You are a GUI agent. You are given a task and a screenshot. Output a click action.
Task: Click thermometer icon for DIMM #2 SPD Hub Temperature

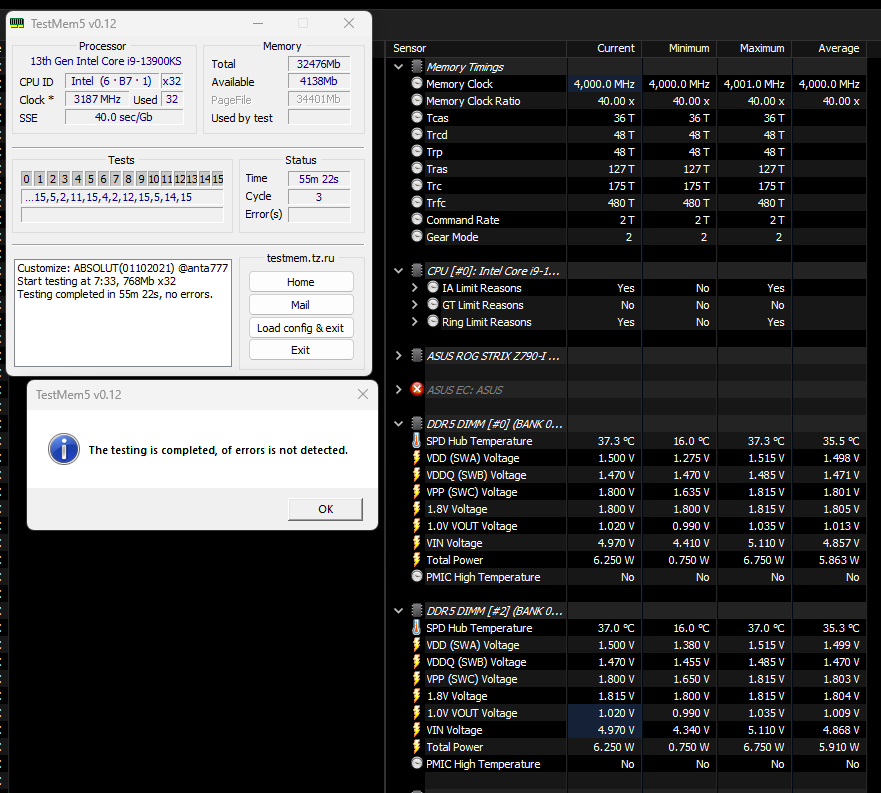pos(416,627)
